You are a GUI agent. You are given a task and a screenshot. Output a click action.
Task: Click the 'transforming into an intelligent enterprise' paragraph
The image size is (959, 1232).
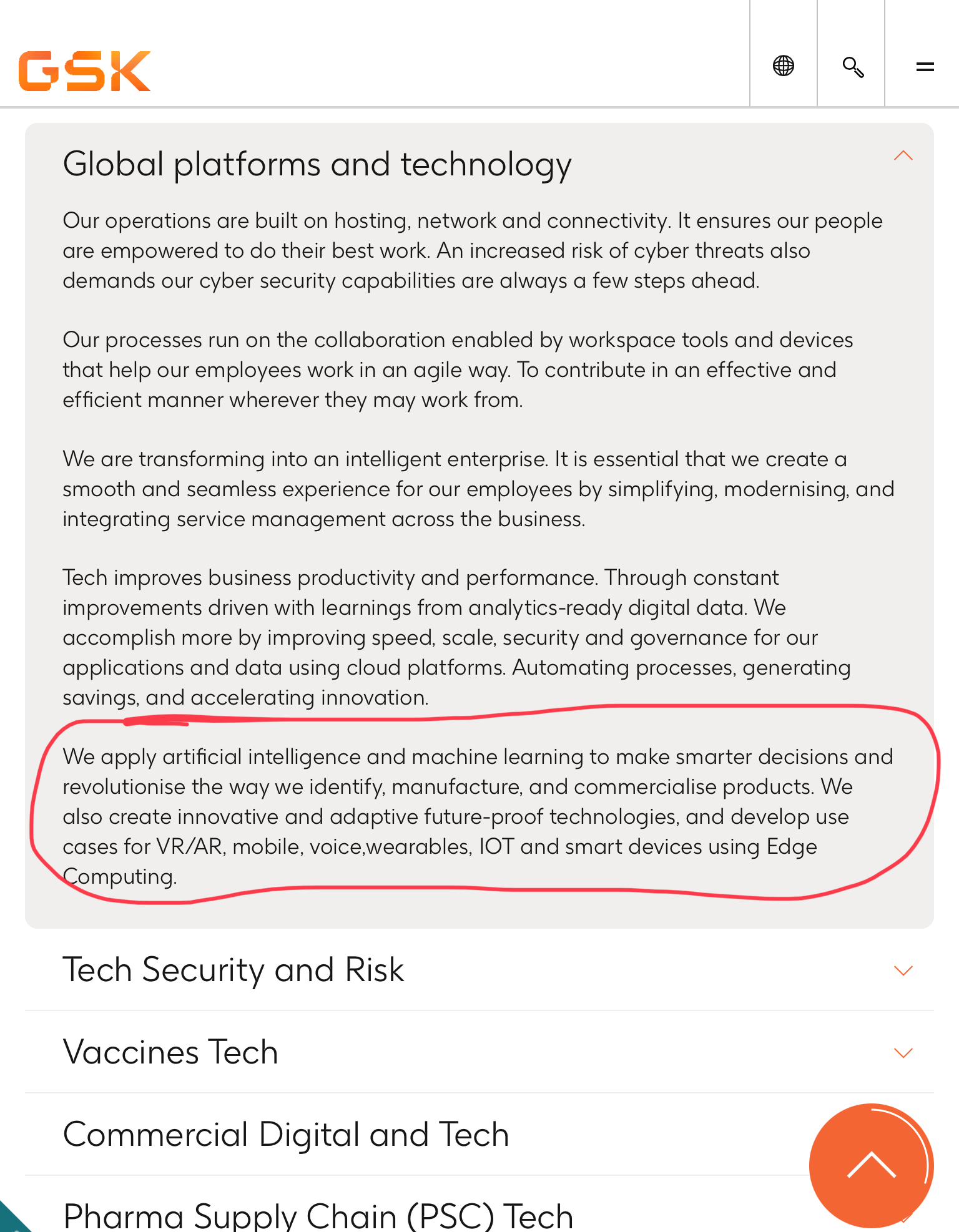coord(478,489)
